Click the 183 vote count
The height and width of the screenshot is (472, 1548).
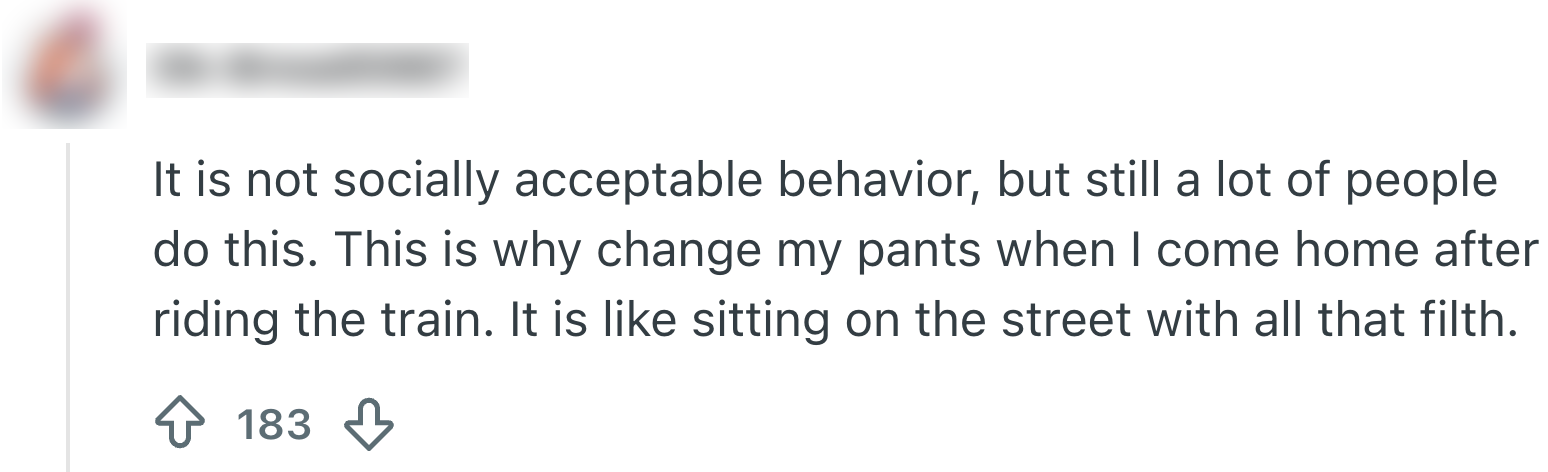point(274,426)
